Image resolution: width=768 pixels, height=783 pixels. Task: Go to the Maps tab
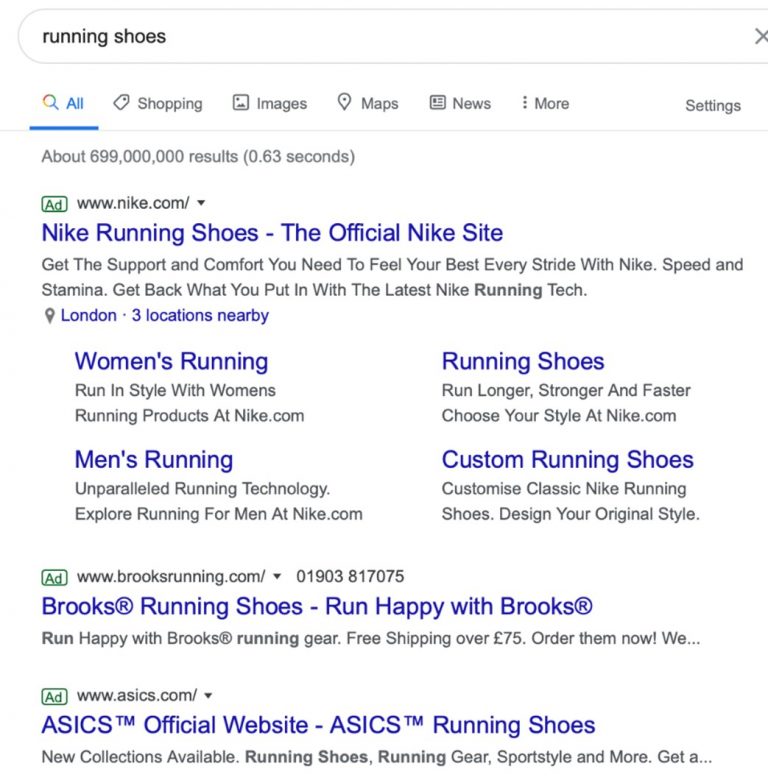tap(367, 103)
